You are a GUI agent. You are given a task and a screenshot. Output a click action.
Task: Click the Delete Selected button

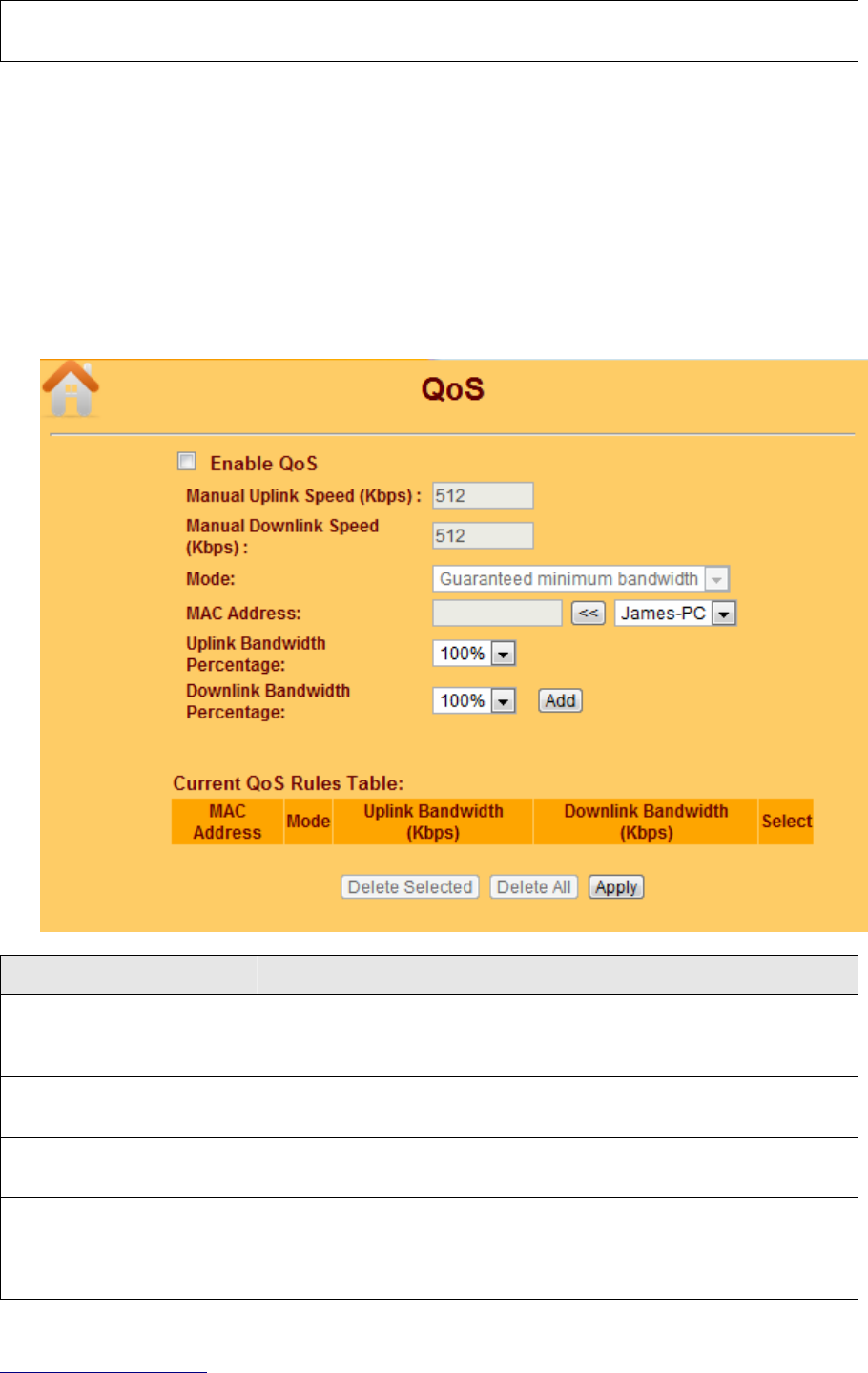click(410, 886)
